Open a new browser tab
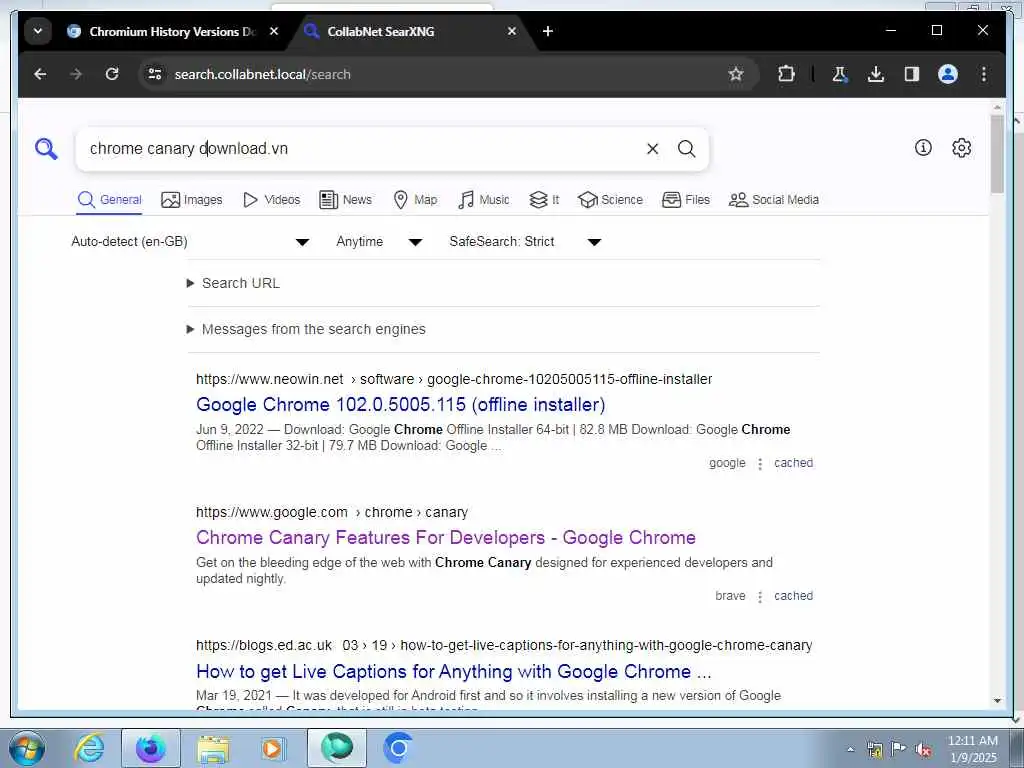 548,31
